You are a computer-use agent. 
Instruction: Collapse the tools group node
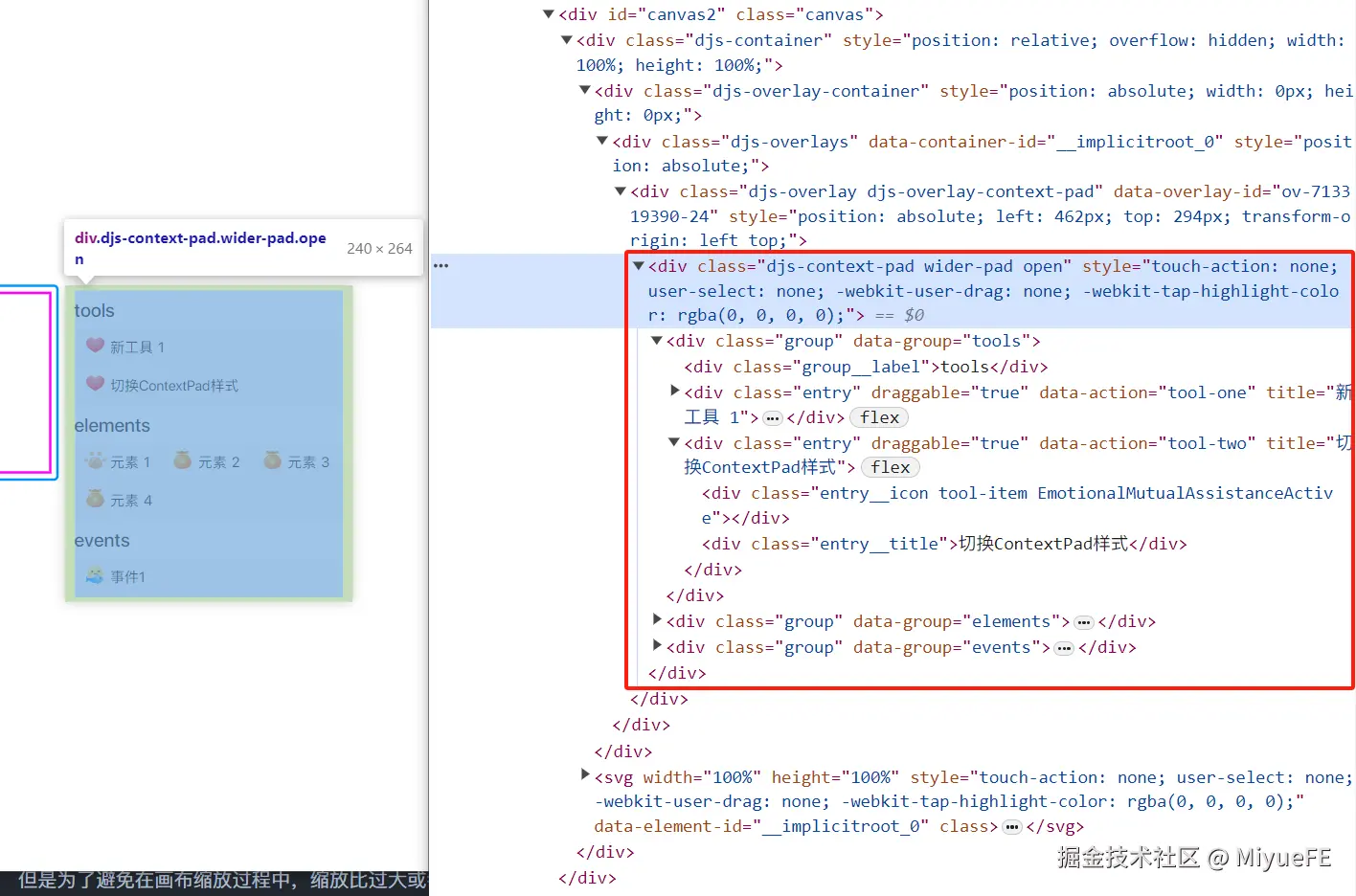tap(656, 340)
